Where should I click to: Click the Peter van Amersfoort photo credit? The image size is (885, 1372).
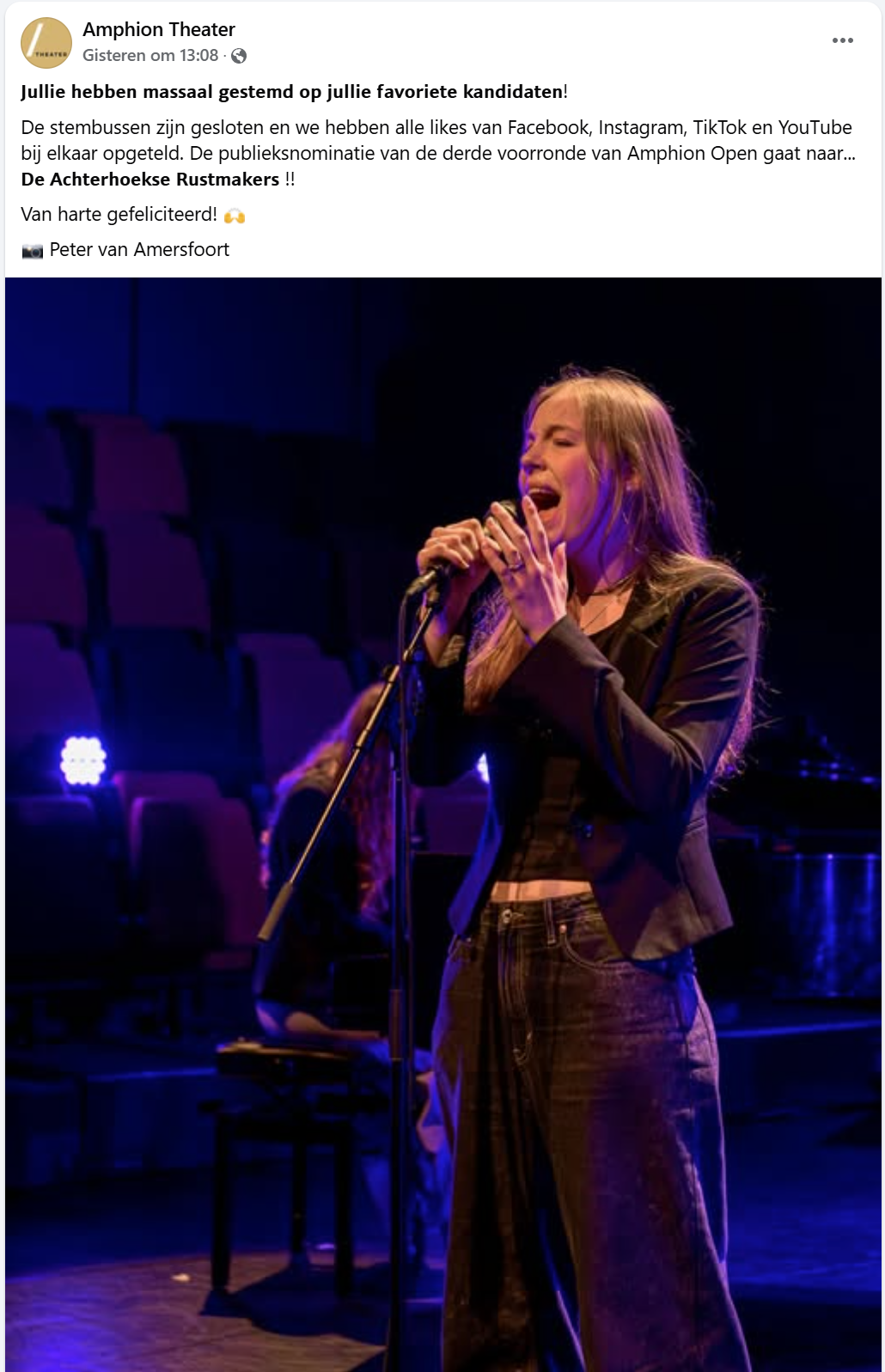tap(139, 250)
